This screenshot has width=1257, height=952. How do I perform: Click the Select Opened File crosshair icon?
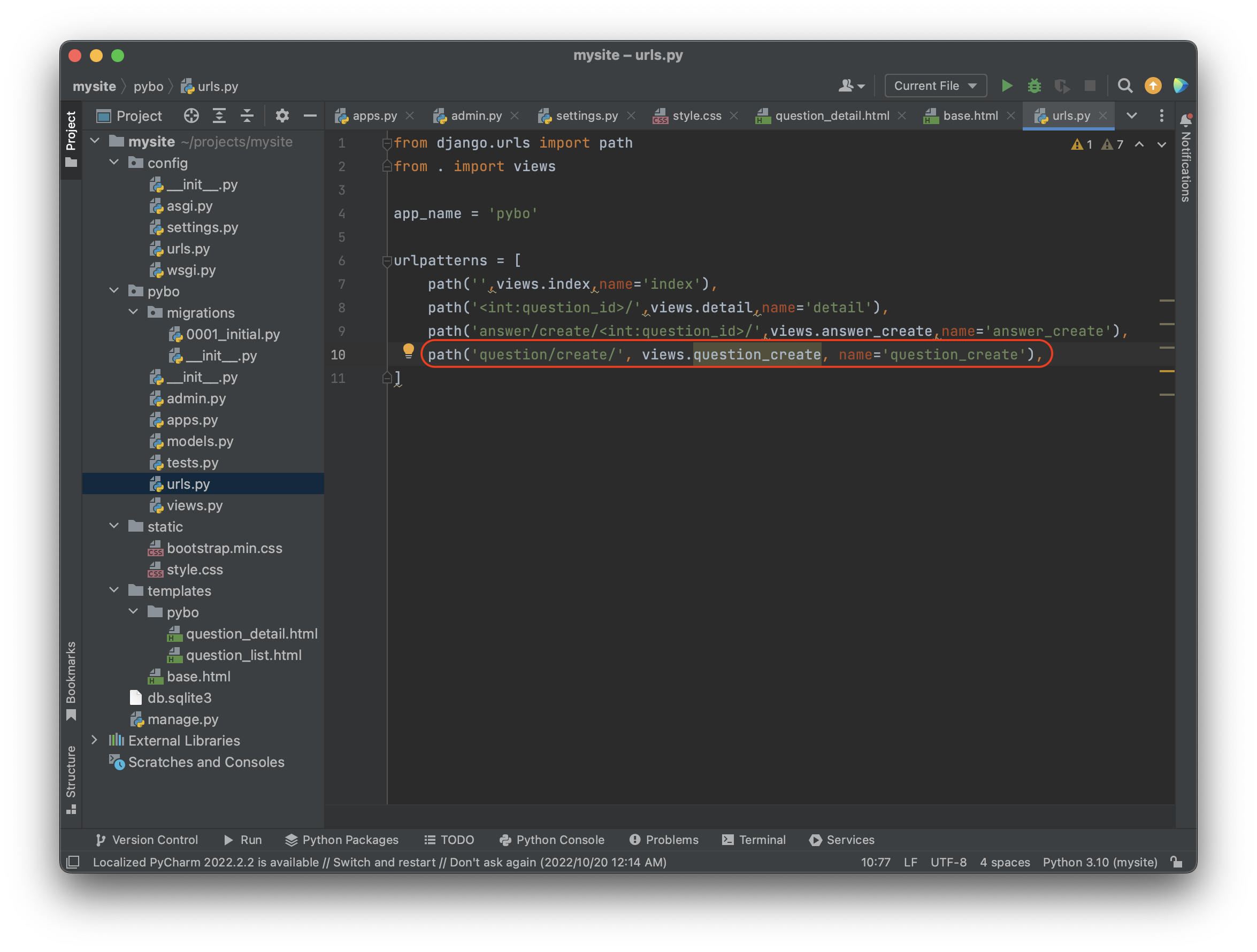tap(191, 116)
